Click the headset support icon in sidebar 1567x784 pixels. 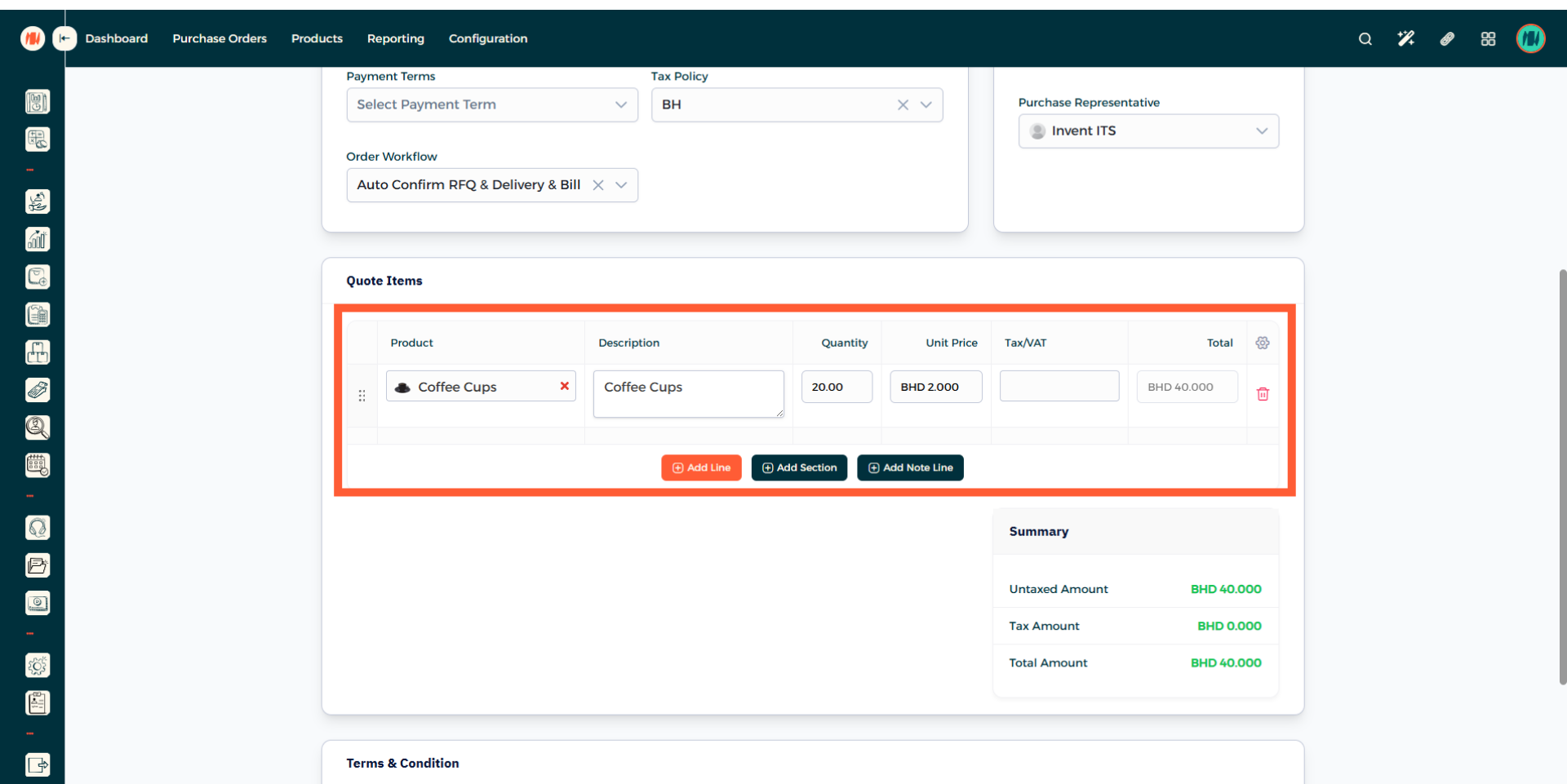click(x=38, y=528)
